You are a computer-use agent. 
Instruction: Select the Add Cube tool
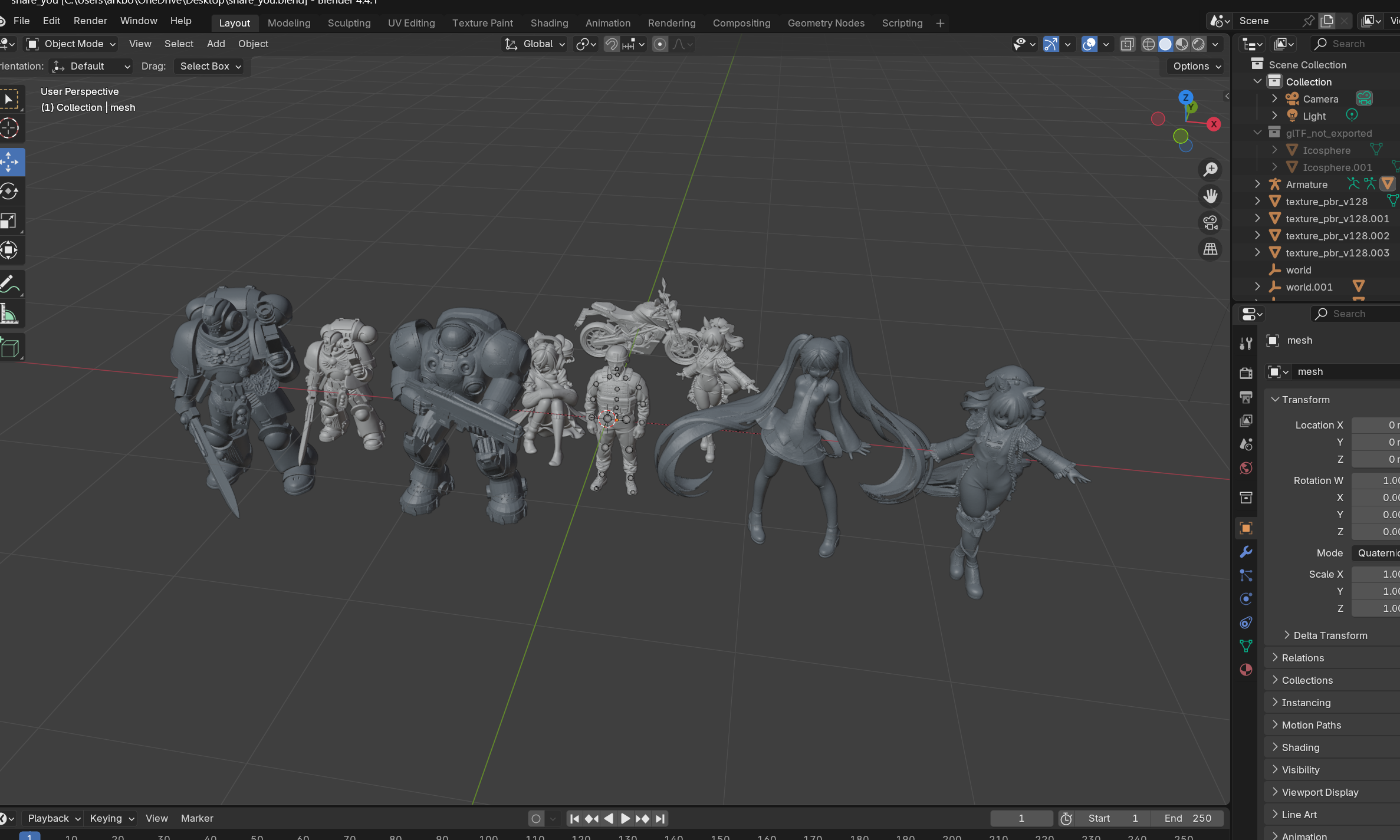pyautogui.click(x=9, y=348)
